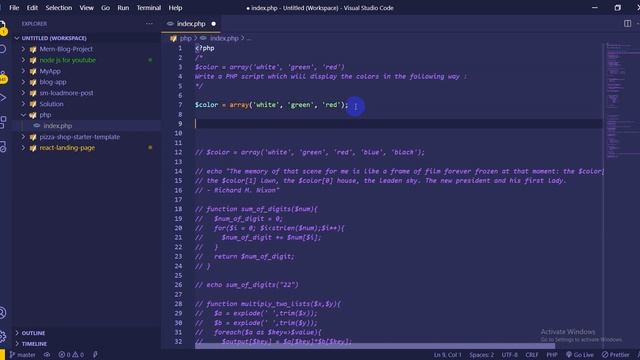
Task: Open the Source Control view icon
Action: pos(2,76)
